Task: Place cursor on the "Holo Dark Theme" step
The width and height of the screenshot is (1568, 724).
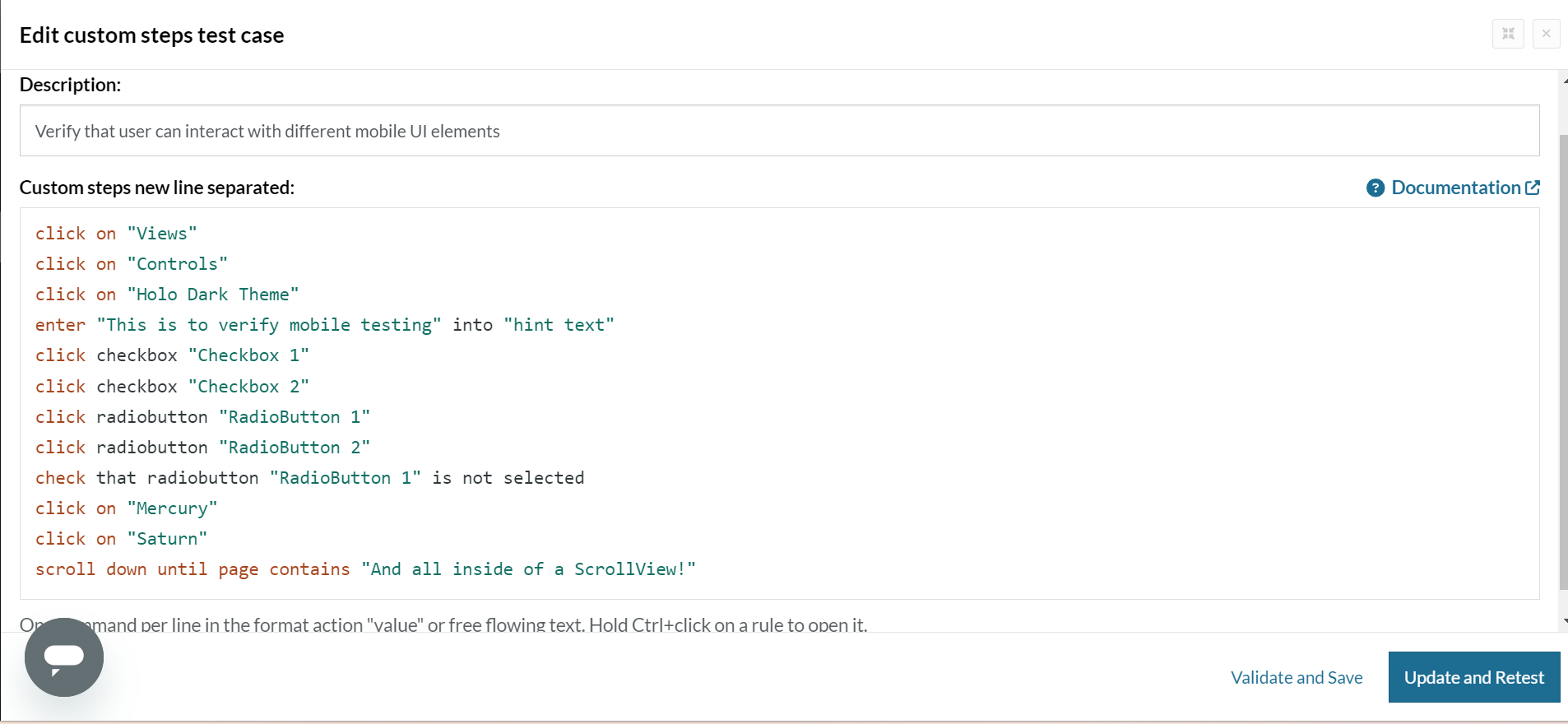Action: pos(167,295)
